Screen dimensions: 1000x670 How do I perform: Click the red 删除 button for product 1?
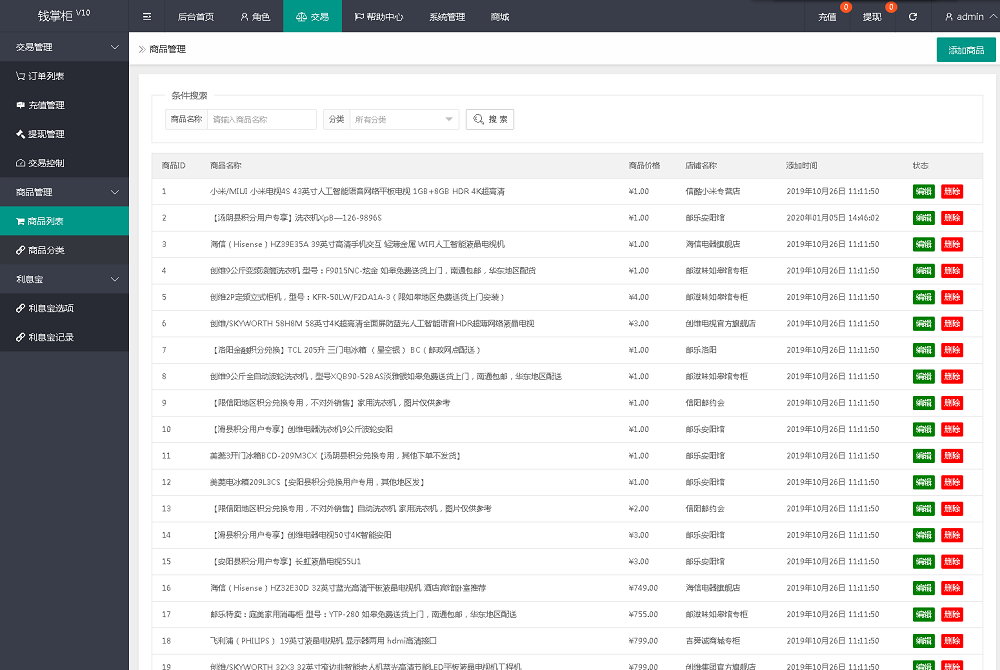click(951, 191)
